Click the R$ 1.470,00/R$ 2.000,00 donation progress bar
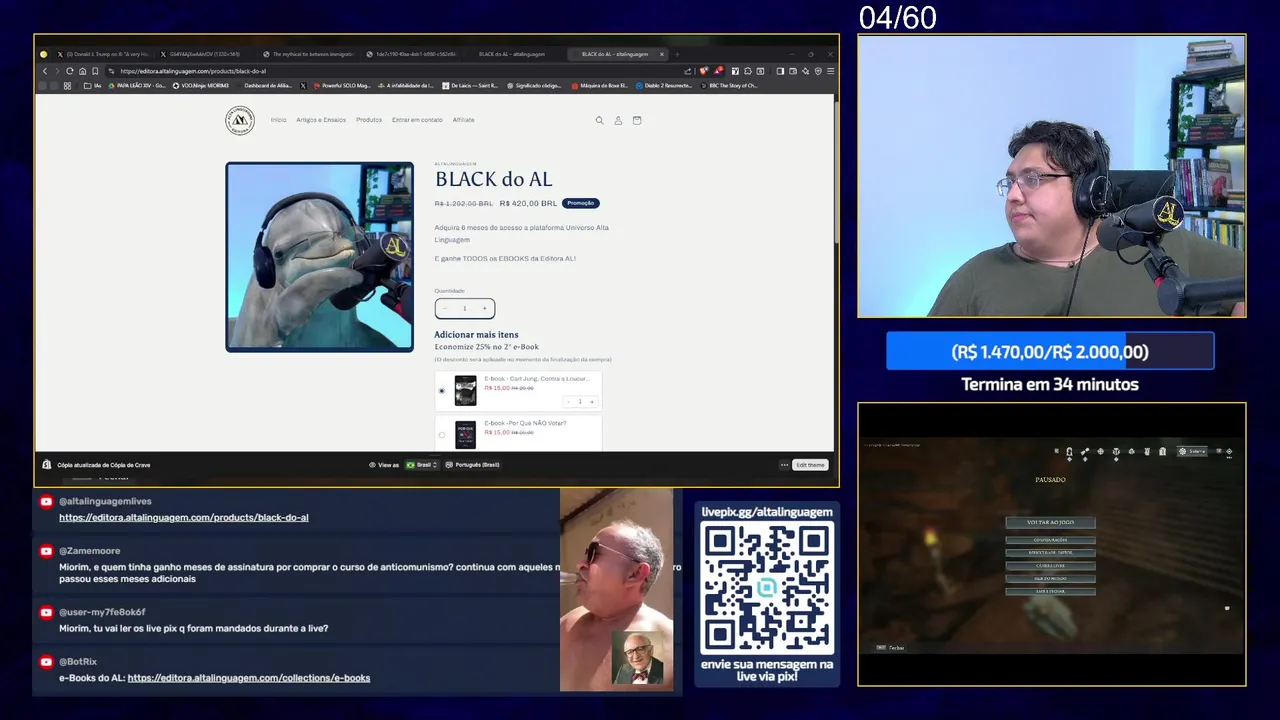Viewport: 1280px width, 720px height. [x=1050, y=352]
